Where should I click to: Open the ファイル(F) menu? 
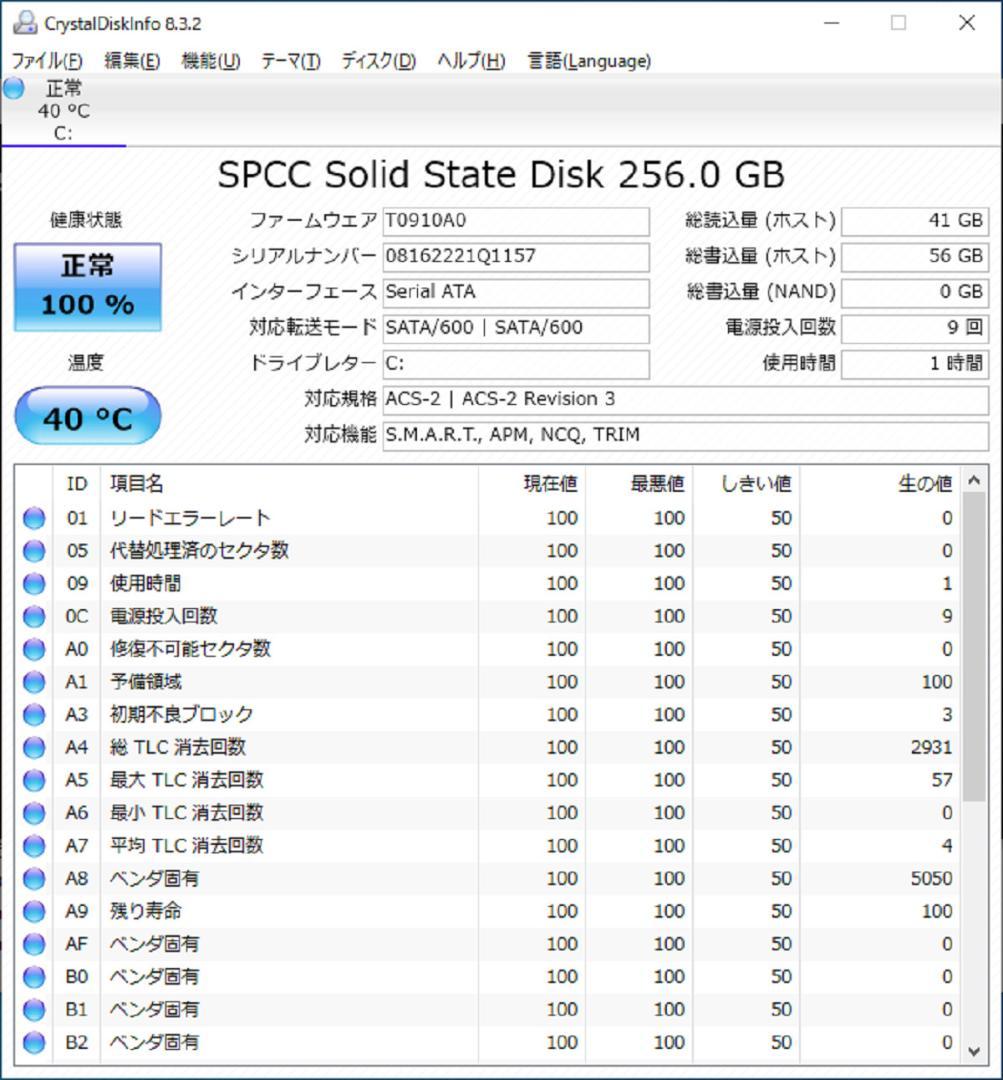[47, 61]
